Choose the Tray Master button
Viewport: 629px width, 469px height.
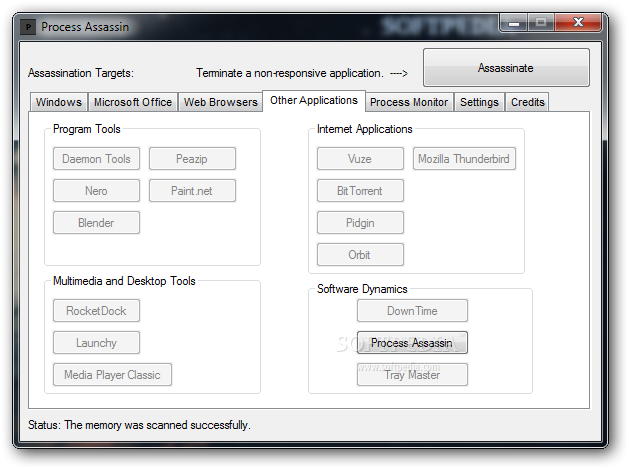412,375
